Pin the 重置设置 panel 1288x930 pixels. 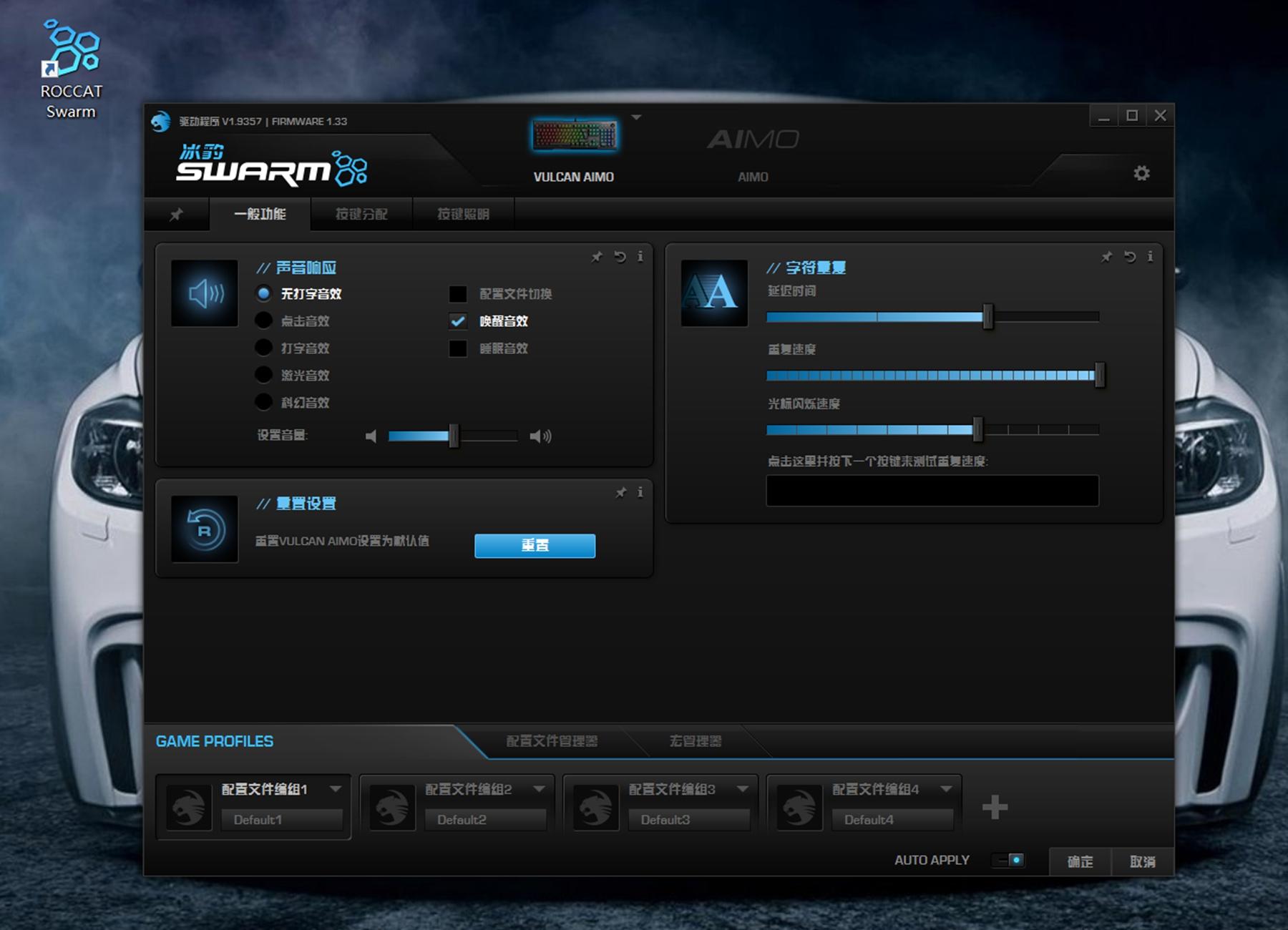tap(620, 492)
